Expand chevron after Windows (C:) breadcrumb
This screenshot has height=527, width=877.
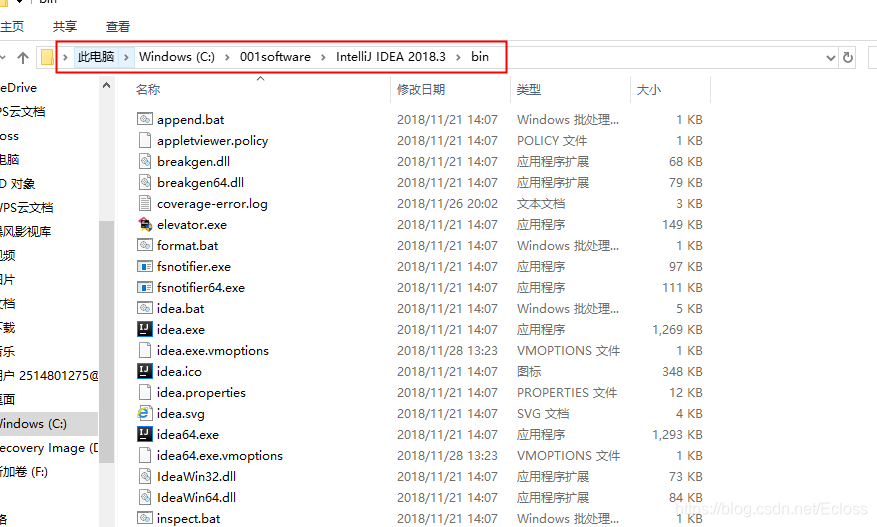click(x=227, y=57)
